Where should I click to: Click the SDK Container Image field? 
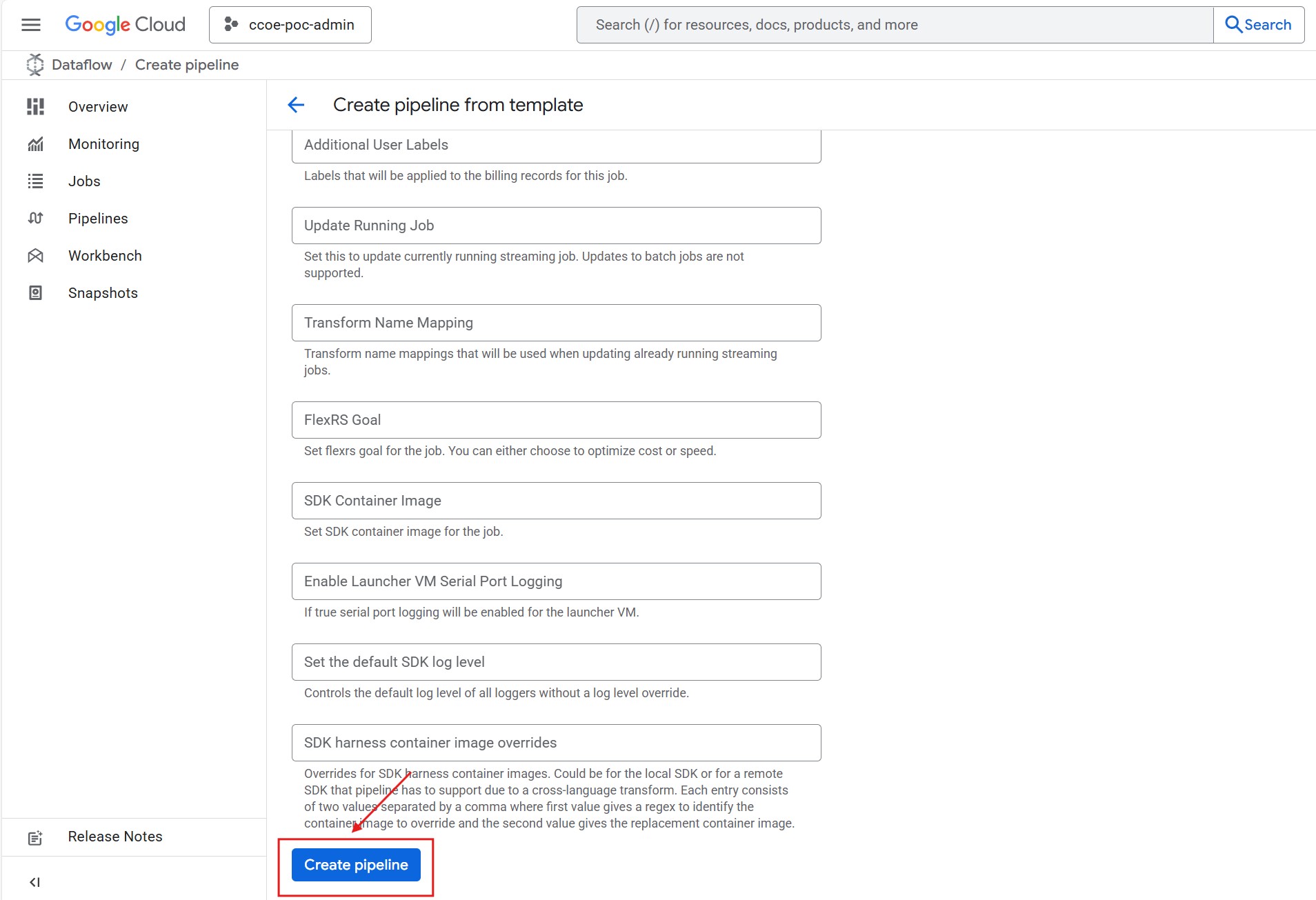pyautogui.click(x=556, y=501)
